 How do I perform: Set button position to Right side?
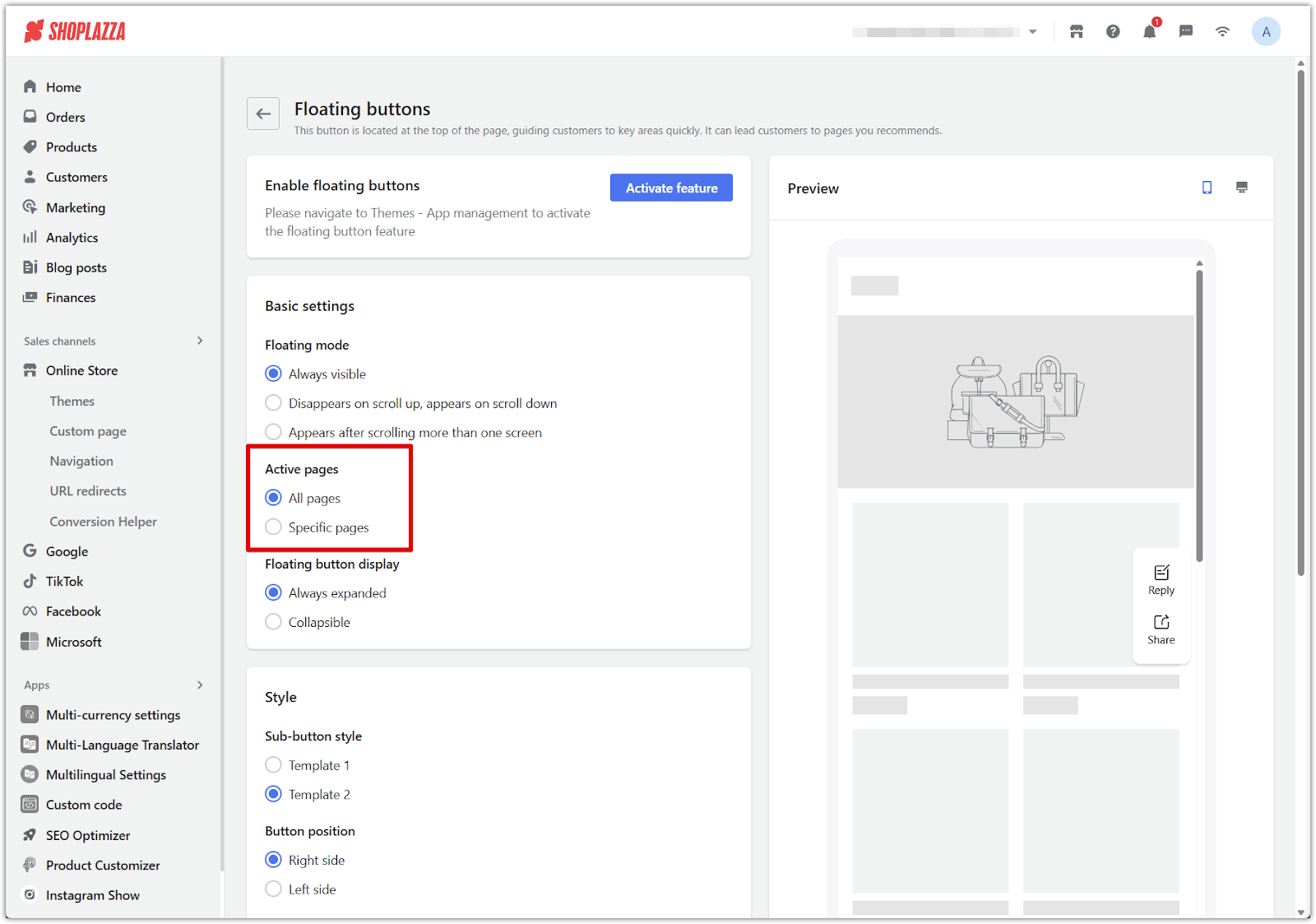click(274, 860)
